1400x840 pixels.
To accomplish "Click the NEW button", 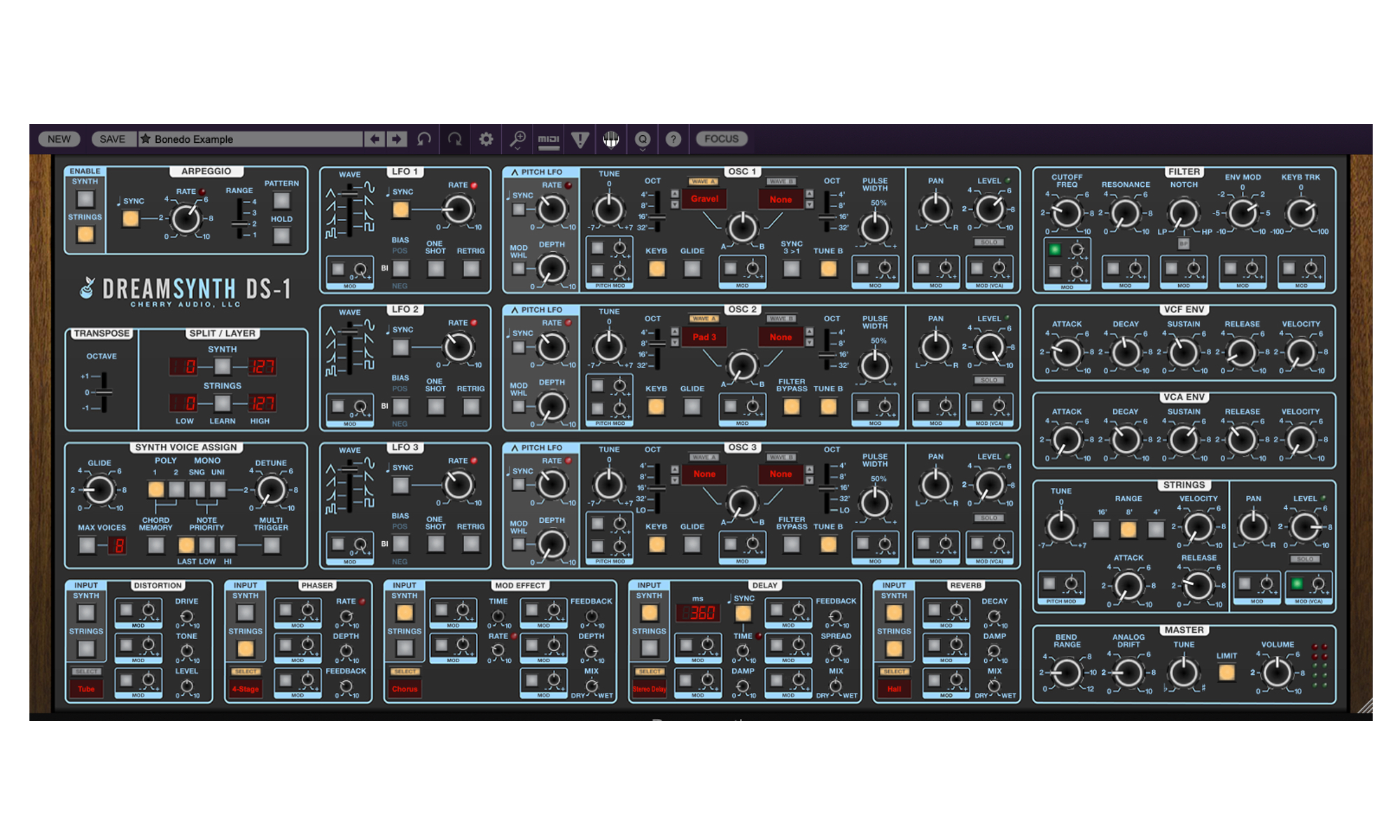I will (59, 139).
